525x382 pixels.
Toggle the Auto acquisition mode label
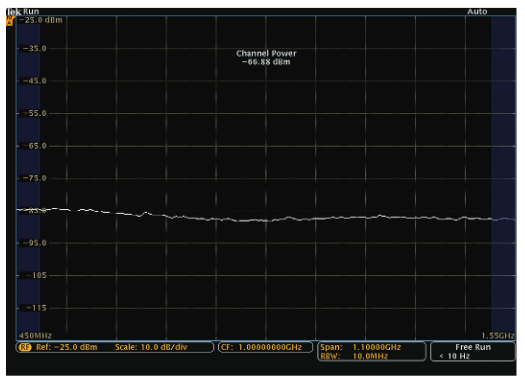[477, 11]
